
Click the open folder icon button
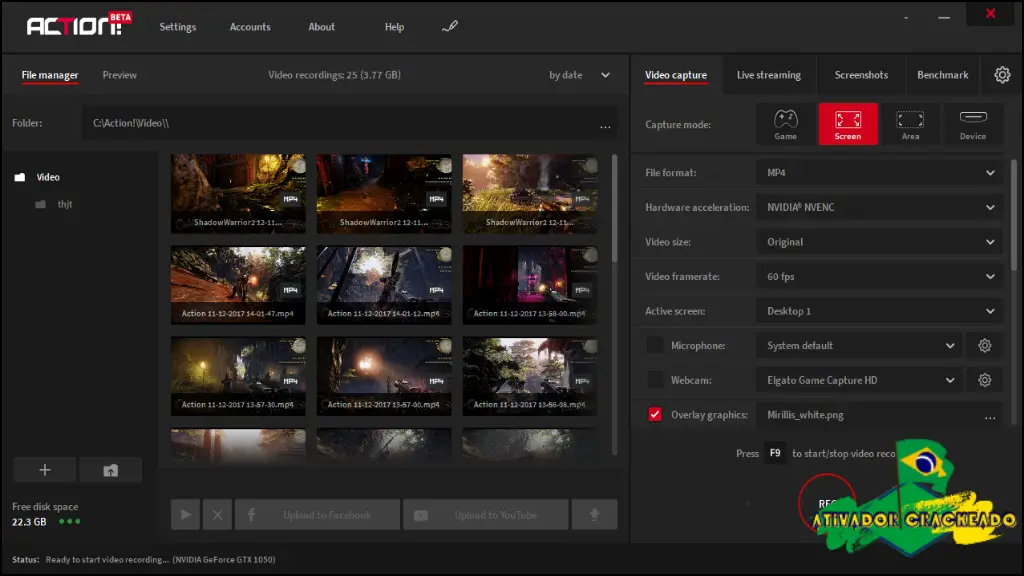110,470
